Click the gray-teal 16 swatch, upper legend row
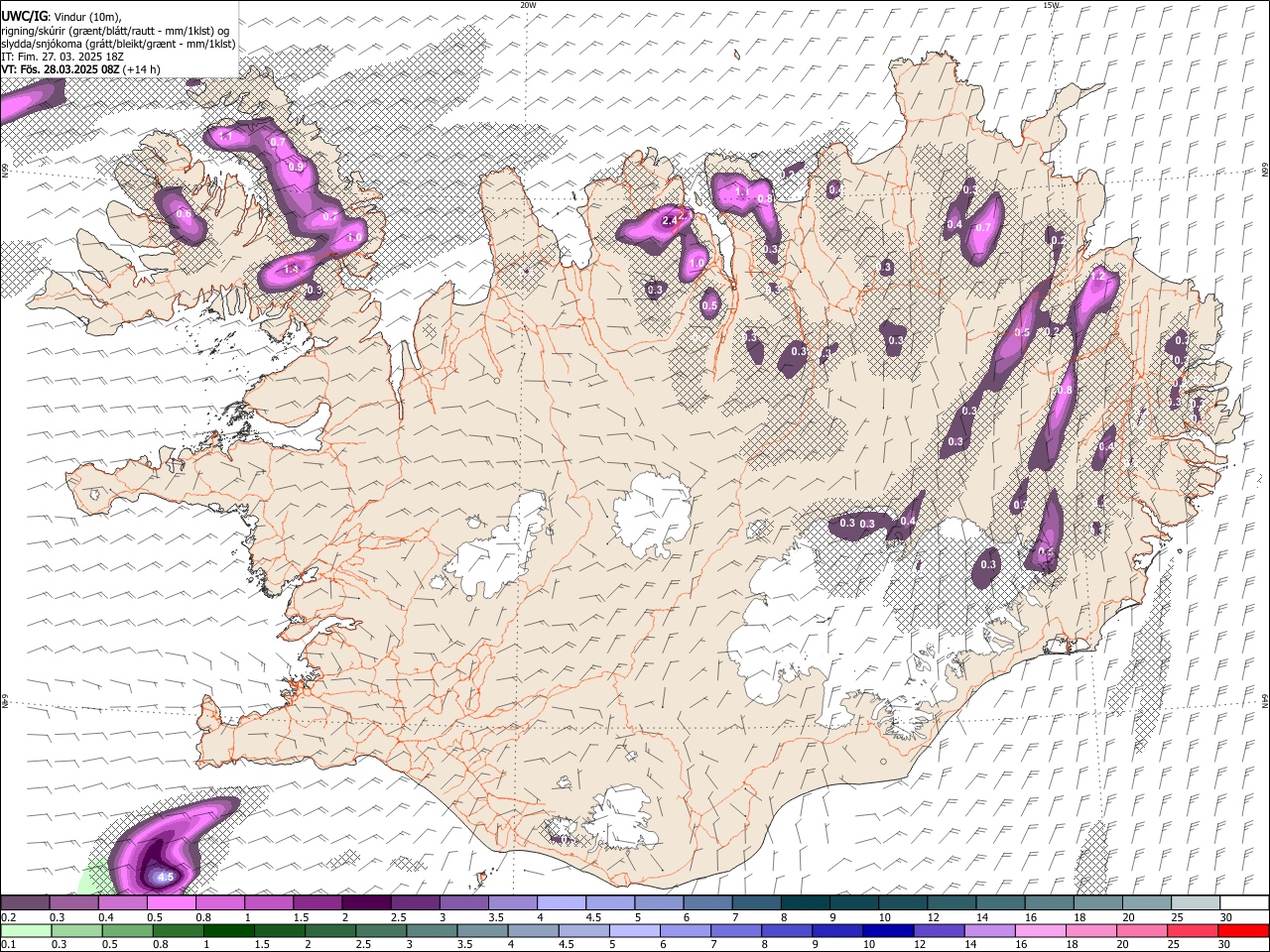 point(1049,902)
